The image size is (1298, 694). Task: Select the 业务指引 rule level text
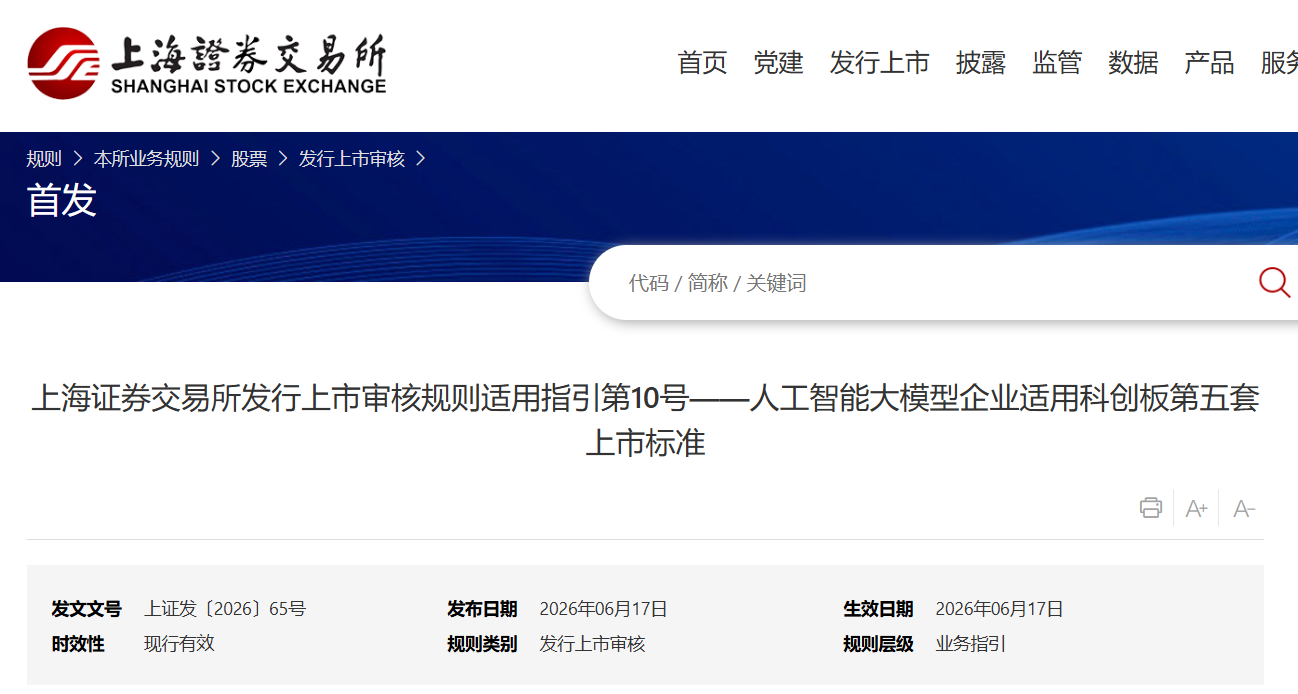970,644
